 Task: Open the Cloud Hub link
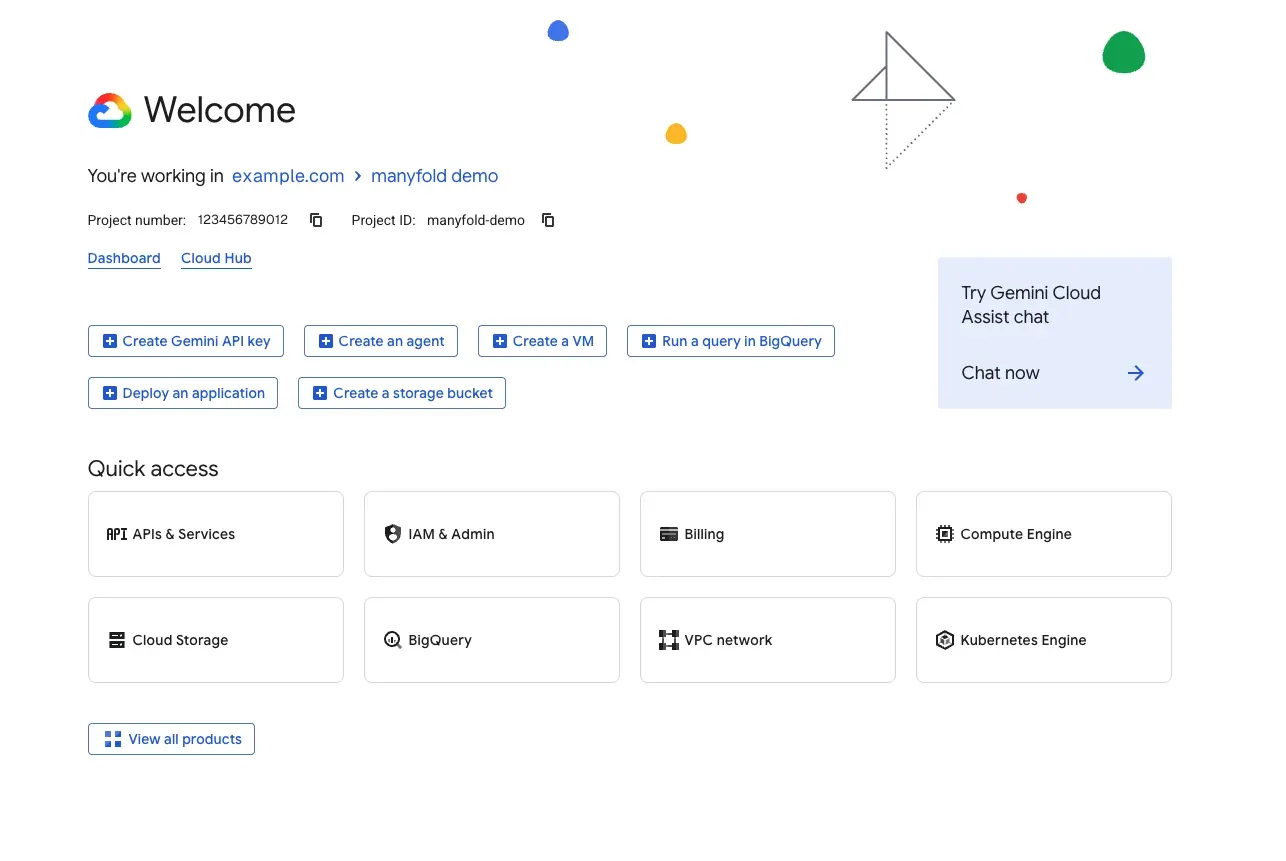(216, 258)
